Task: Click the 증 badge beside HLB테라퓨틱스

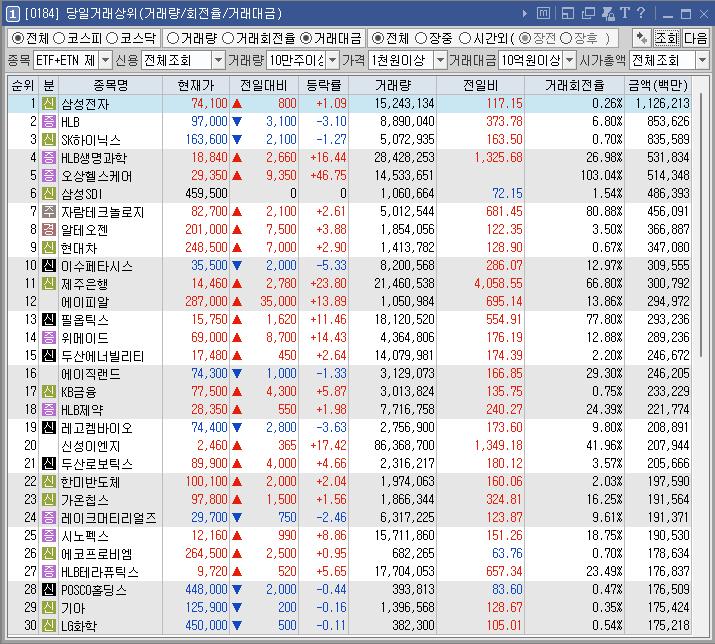Action: click(x=49, y=571)
